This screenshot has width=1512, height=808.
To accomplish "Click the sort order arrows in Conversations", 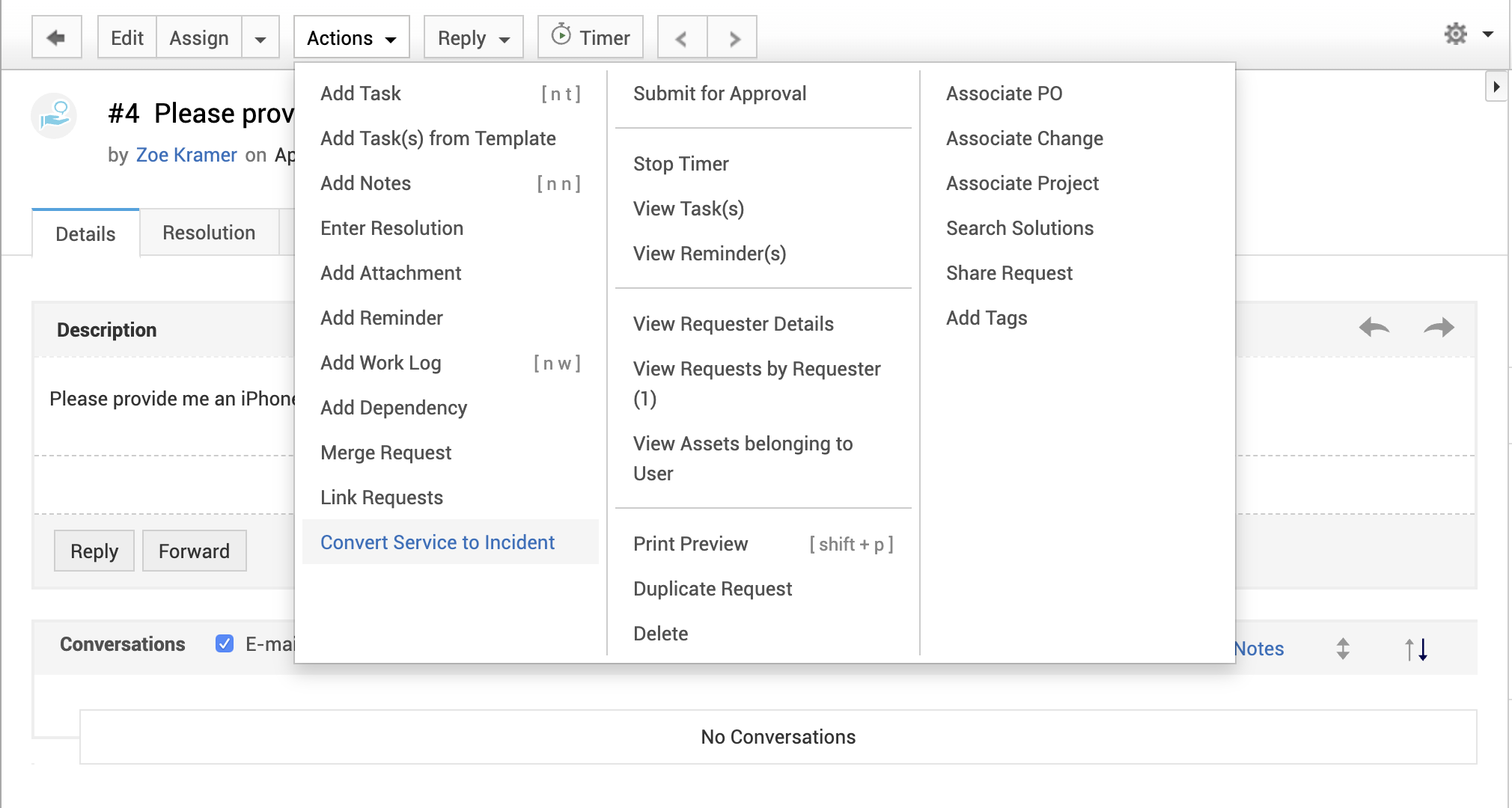I will pos(1416,649).
